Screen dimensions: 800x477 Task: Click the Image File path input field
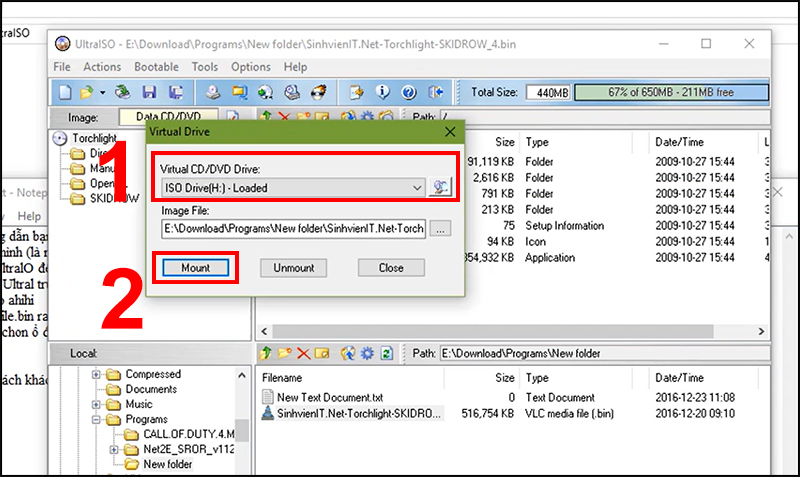[293, 229]
